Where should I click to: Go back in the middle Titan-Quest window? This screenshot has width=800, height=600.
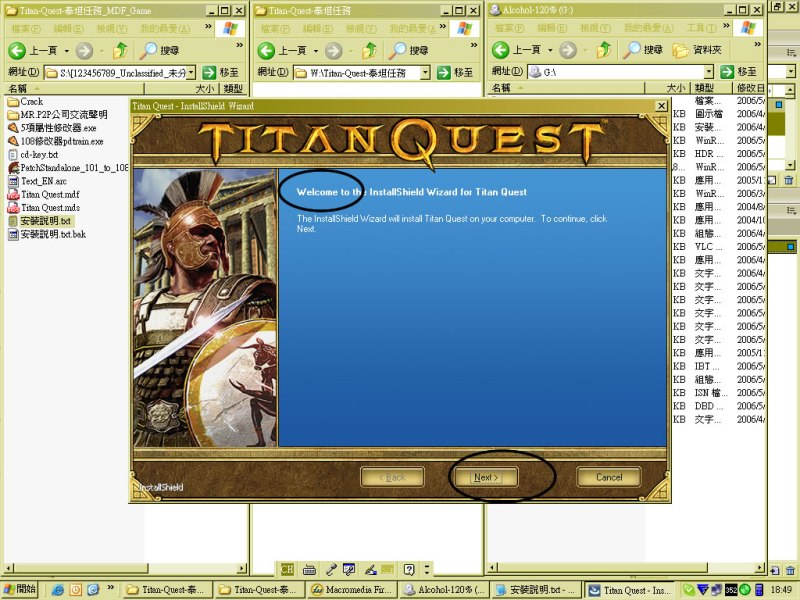pyautogui.click(x=282, y=51)
